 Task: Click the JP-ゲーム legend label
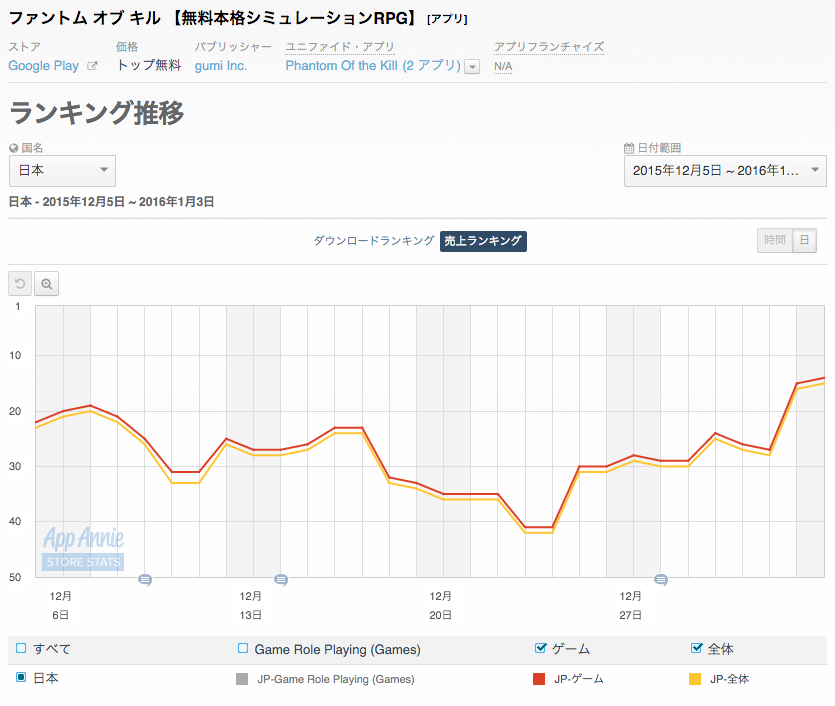coord(578,679)
